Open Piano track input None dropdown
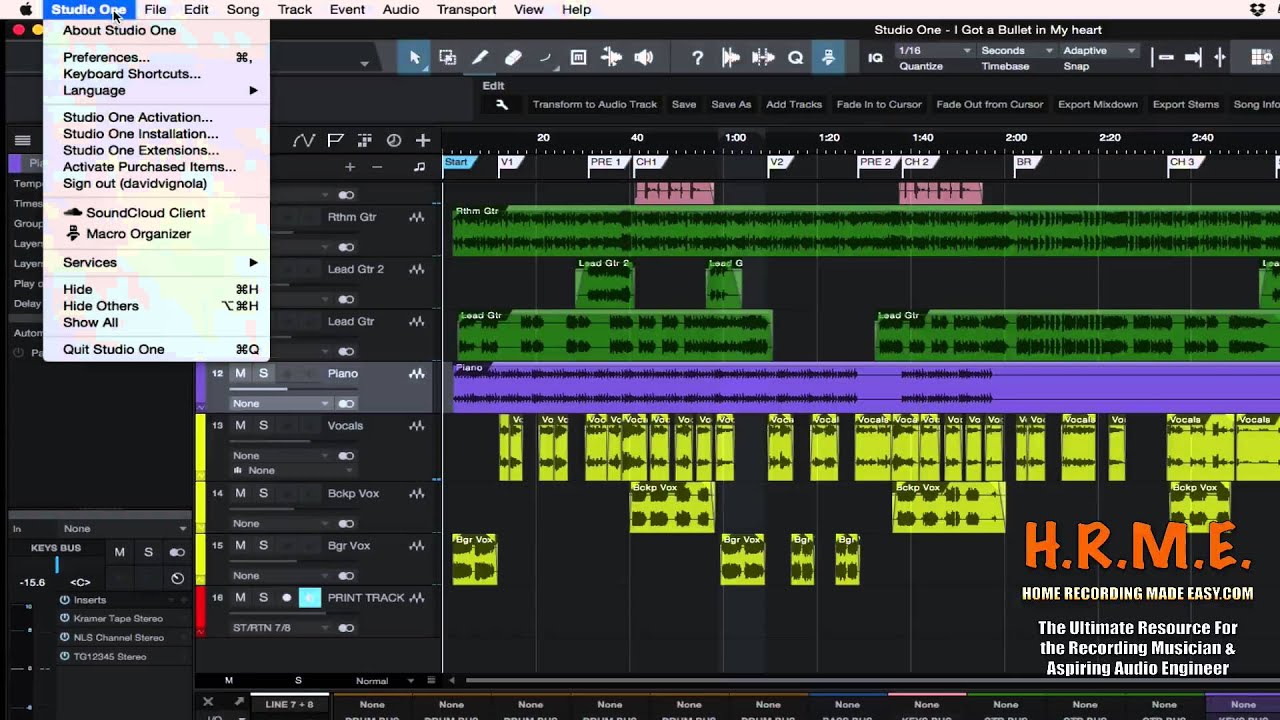The image size is (1280, 720). [280, 403]
